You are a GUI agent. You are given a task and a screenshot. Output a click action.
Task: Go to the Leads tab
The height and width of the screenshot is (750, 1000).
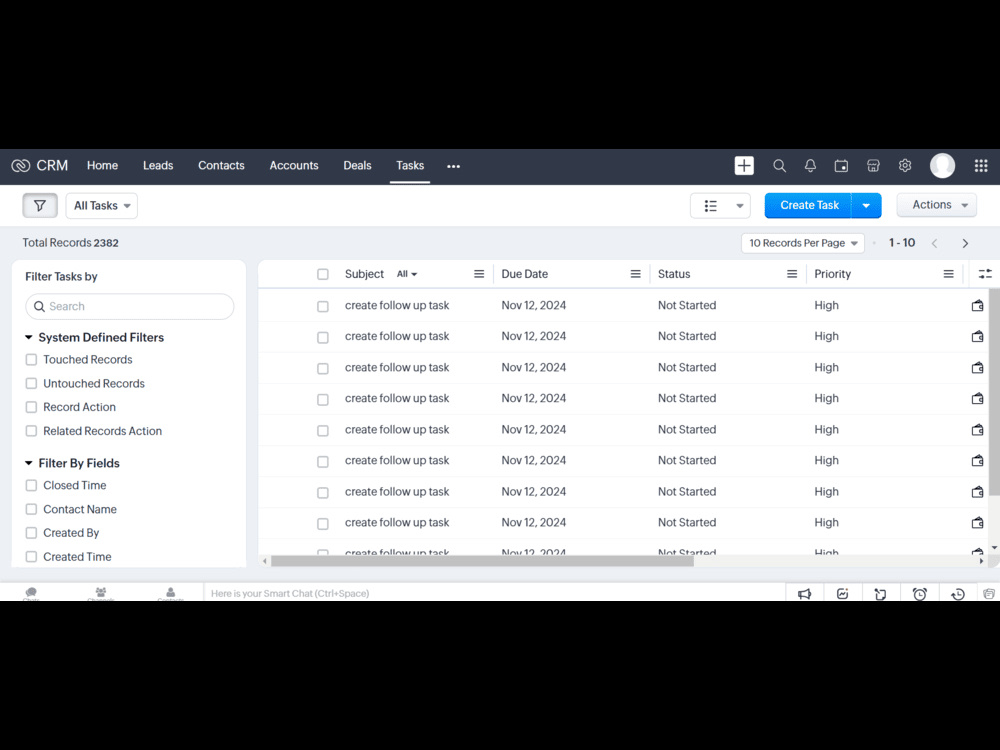click(158, 165)
